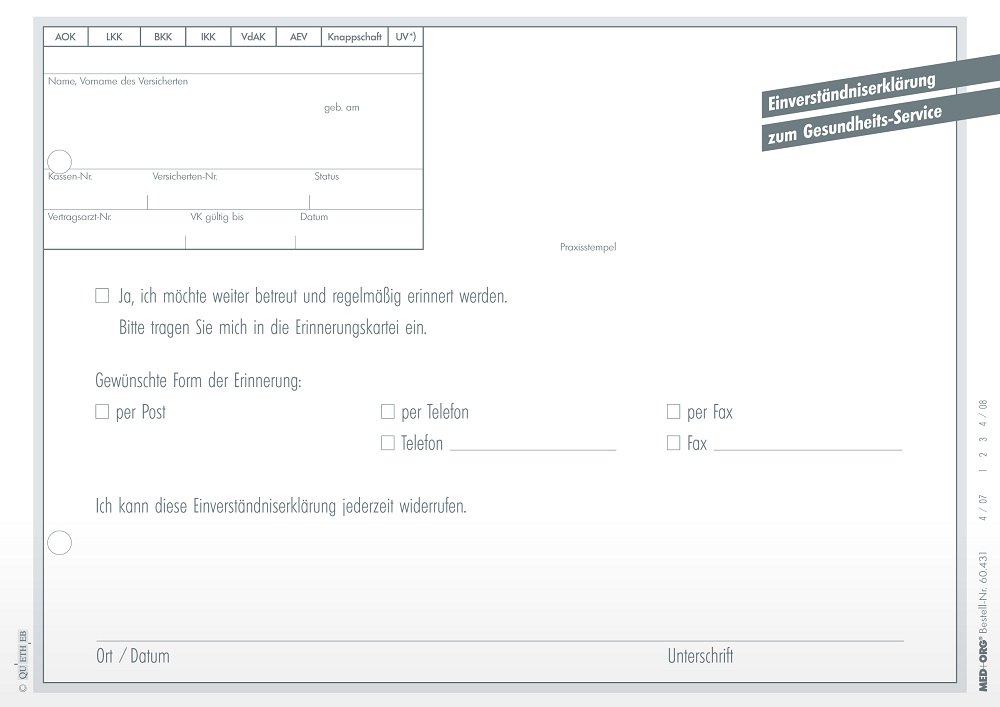Click the 'VK gültig bis' label
1000x707 pixels.
pyautogui.click(x=217, y=217)
